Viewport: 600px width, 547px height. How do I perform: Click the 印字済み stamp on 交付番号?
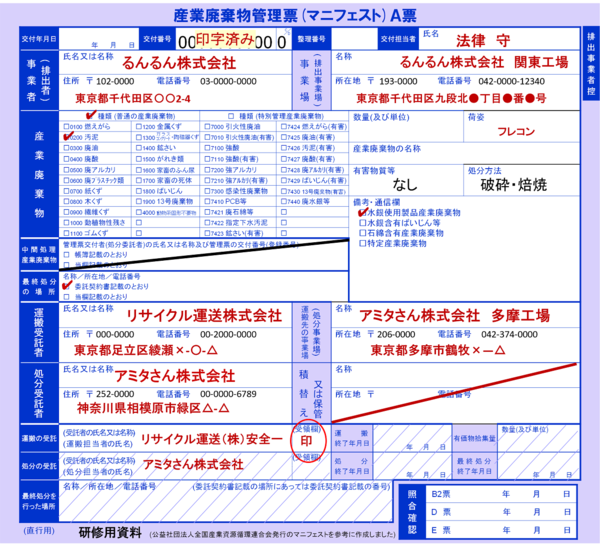pos(224,39)
